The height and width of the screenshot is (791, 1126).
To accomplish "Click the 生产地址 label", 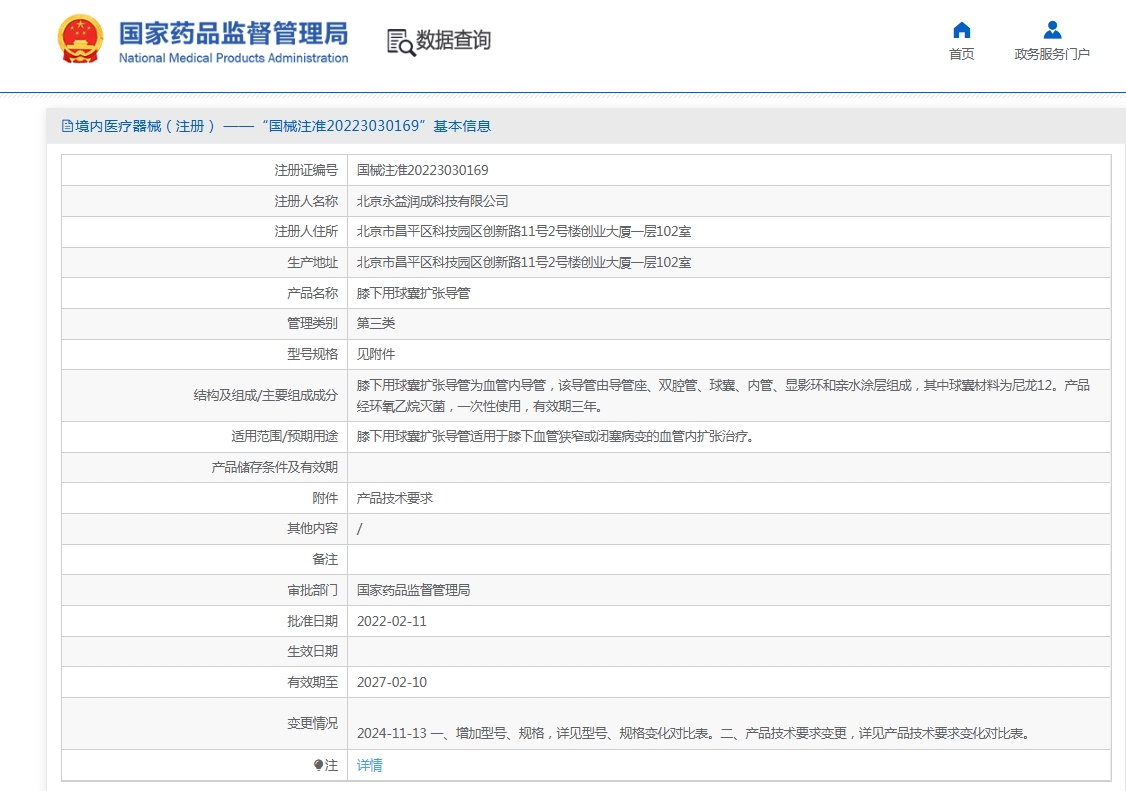I will point(312,262).
